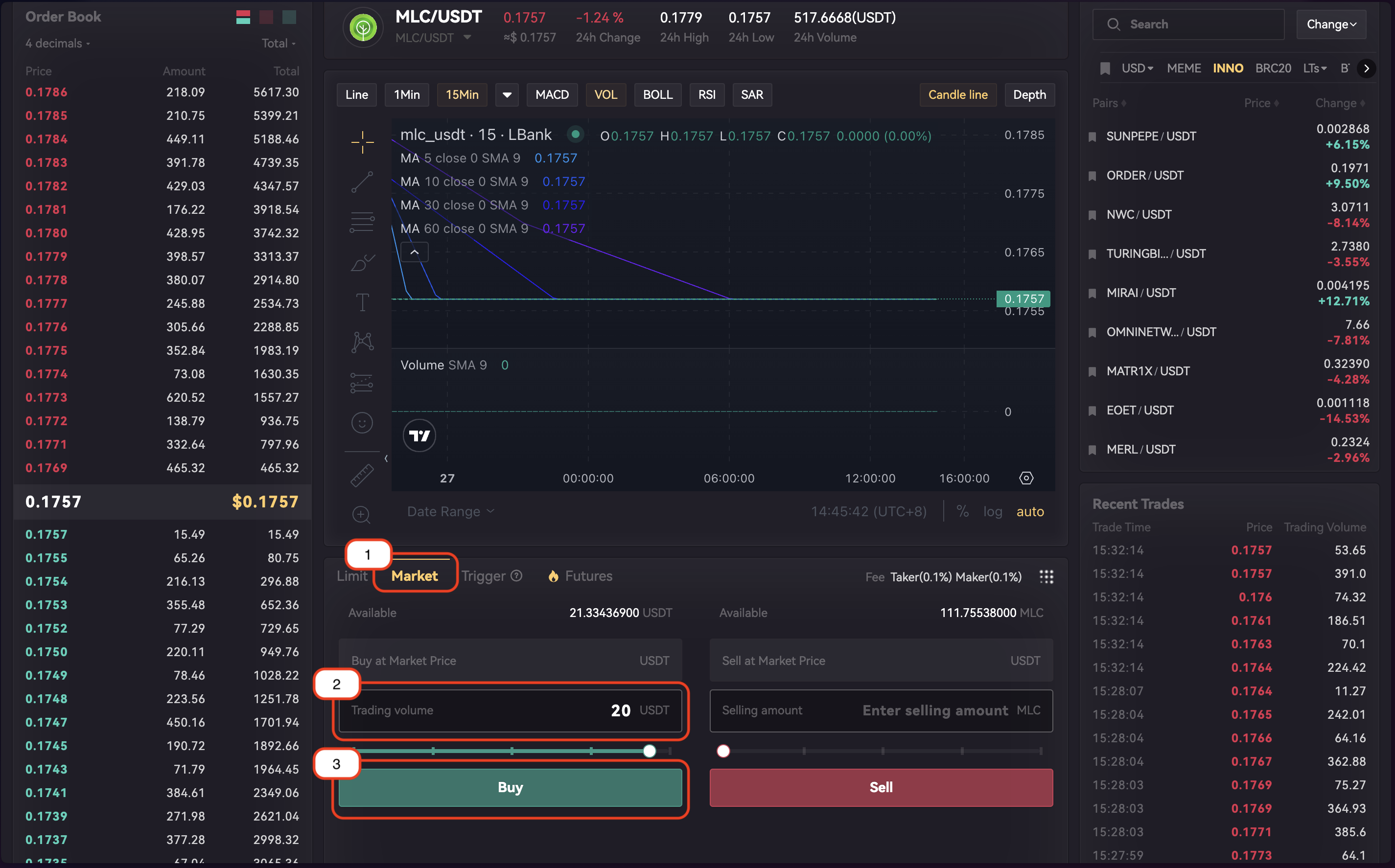Click the TradingView logo on the chart

coord(419,436)
